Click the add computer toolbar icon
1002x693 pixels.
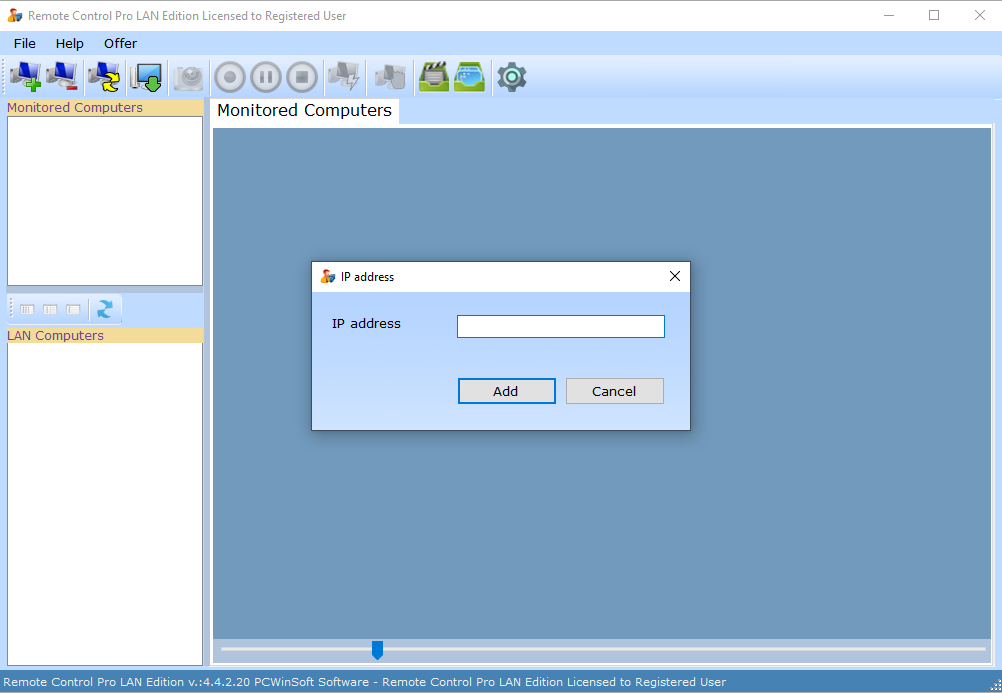click(26, 77)
